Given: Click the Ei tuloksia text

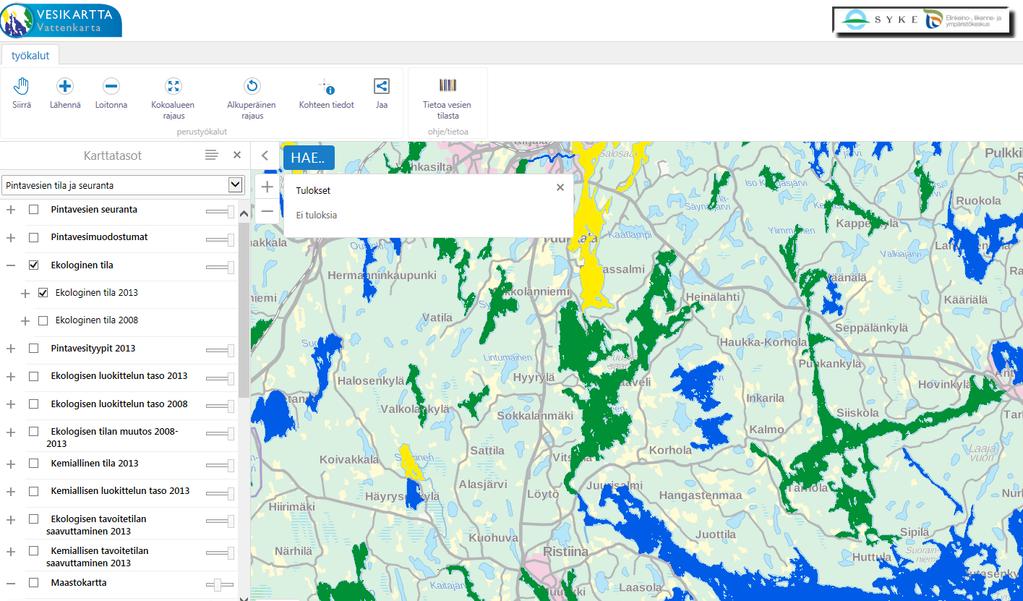Looking at the screenshot, I should coord(316,215).
